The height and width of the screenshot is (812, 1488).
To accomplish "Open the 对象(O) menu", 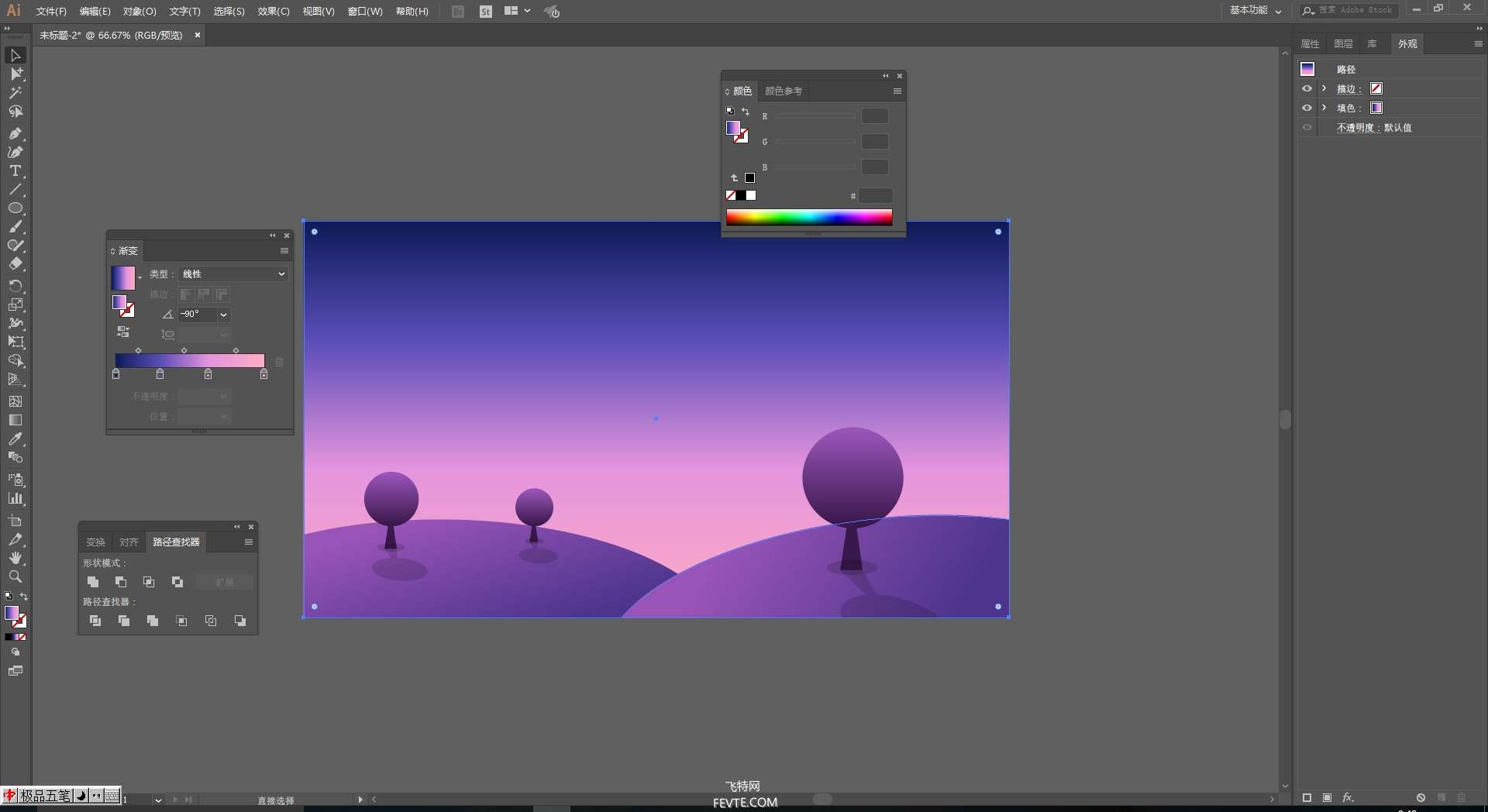I will (139, 12).
